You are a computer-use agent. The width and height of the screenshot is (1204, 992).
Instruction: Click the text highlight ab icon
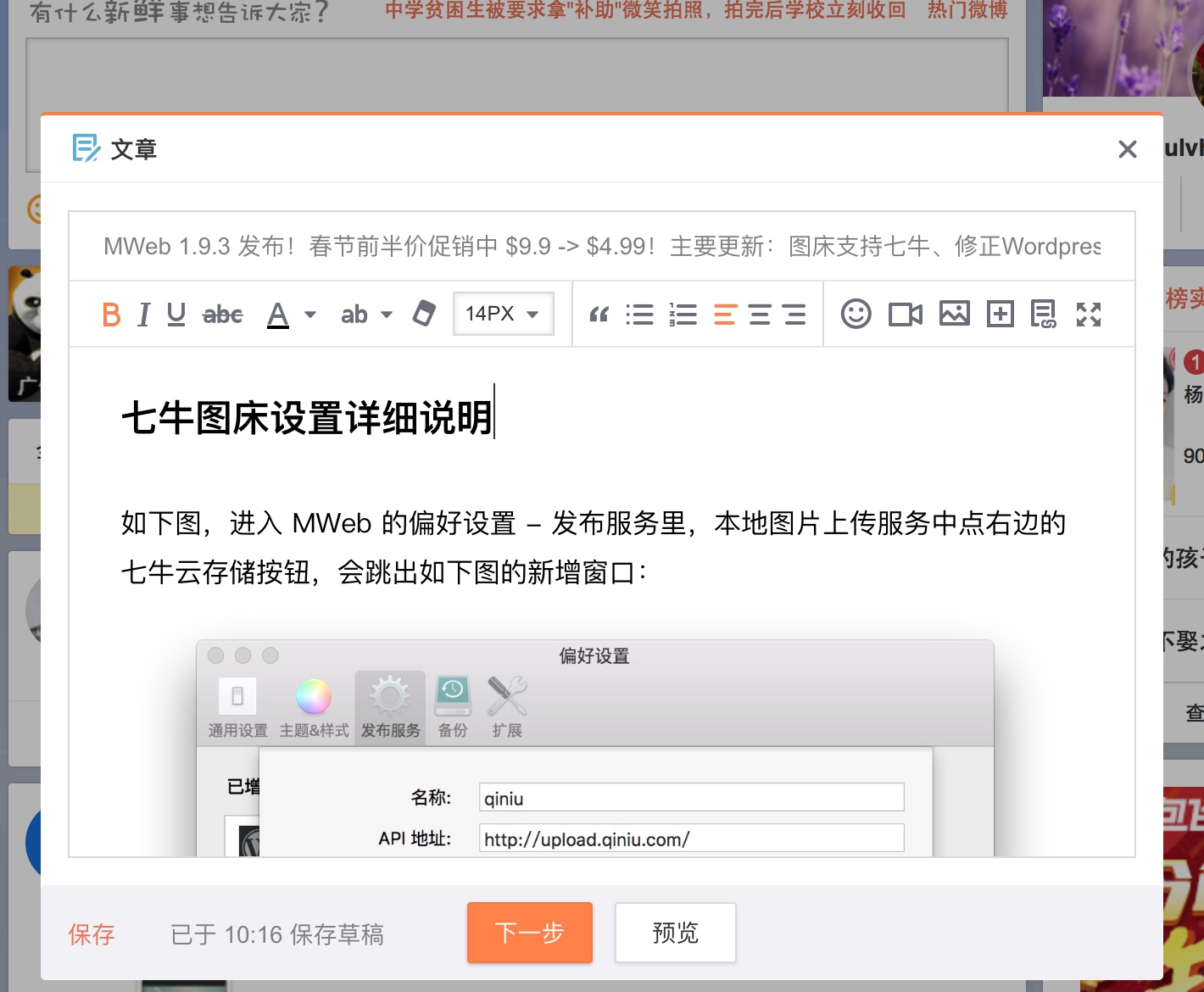(354, 315)
